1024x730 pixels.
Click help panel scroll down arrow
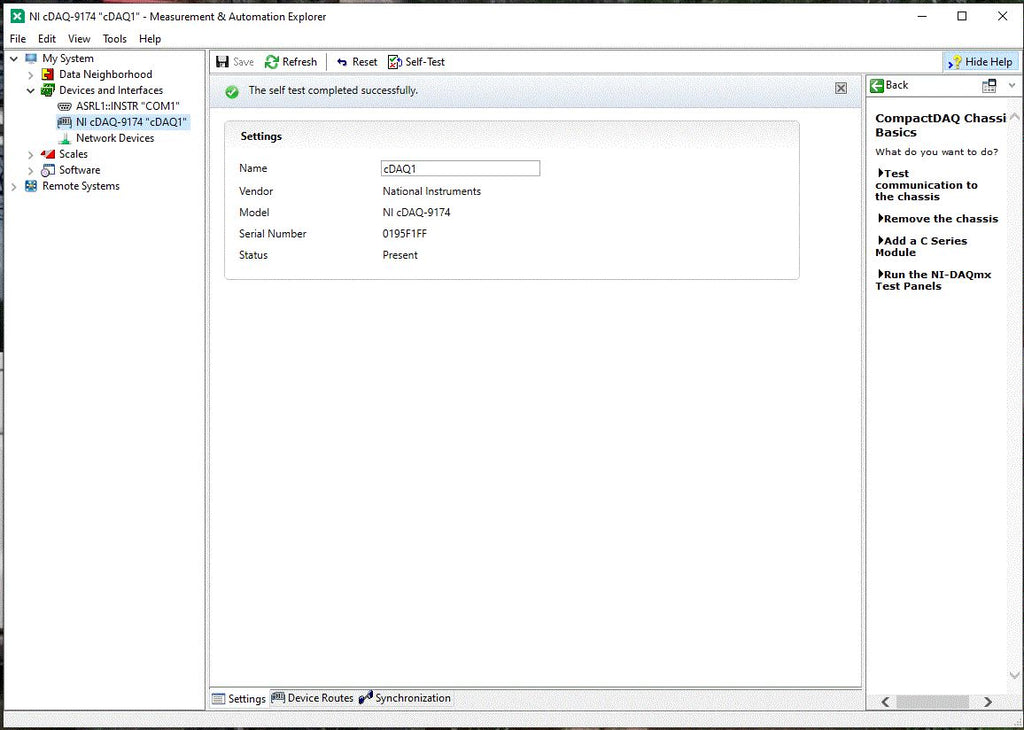1014,676
